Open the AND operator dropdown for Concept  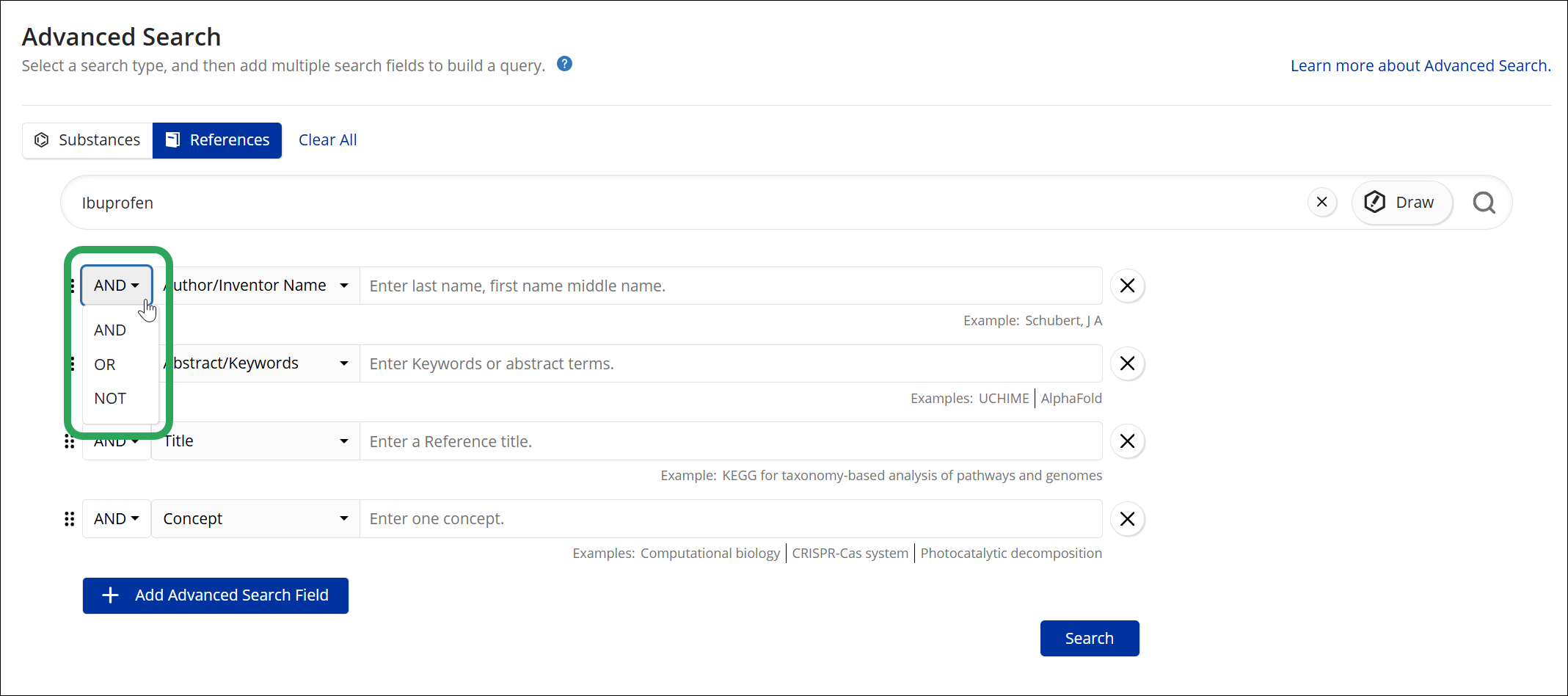point(117,519)
